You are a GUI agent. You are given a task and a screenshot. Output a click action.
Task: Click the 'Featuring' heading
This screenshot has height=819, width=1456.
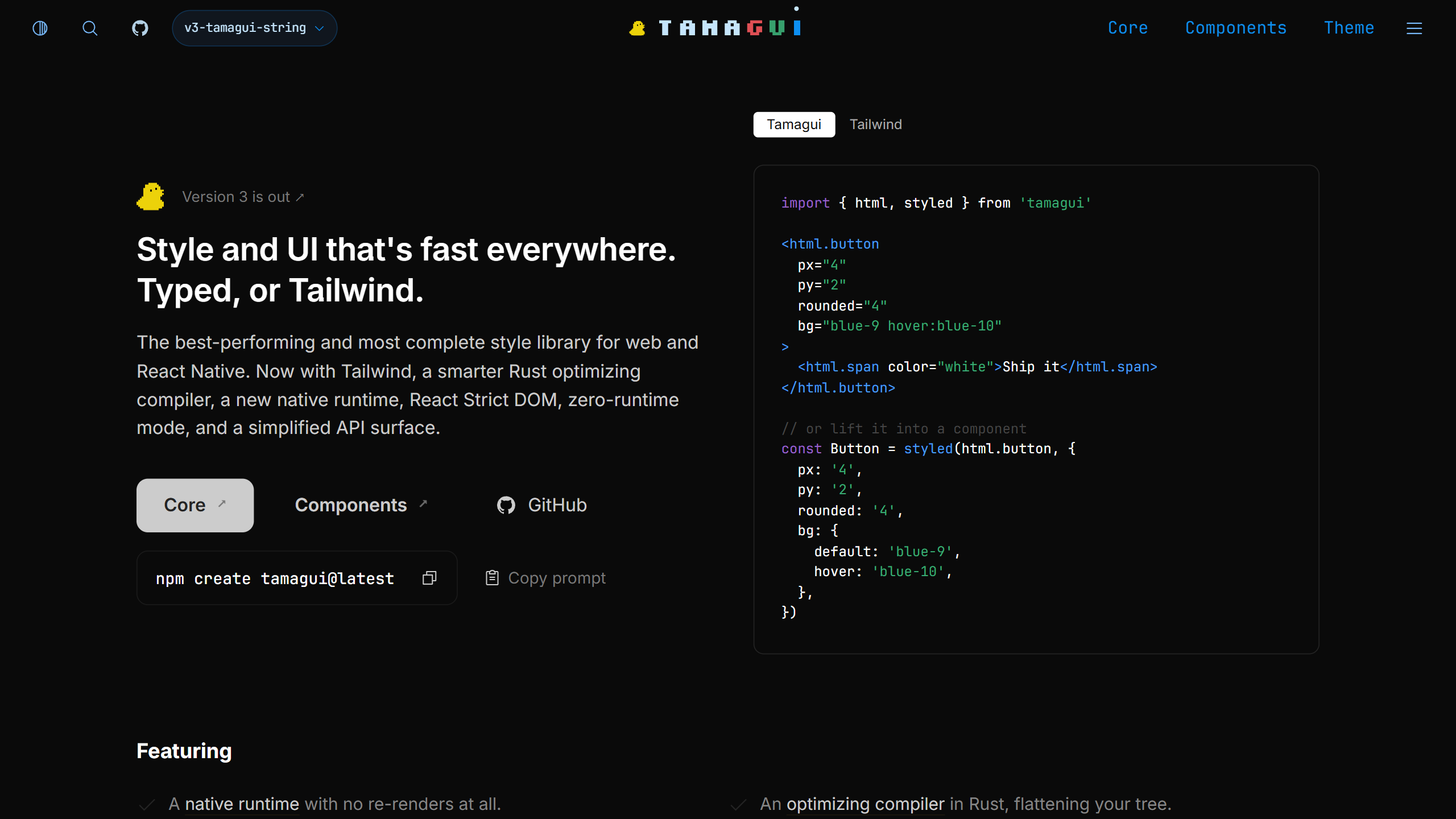tap(184, 751)
